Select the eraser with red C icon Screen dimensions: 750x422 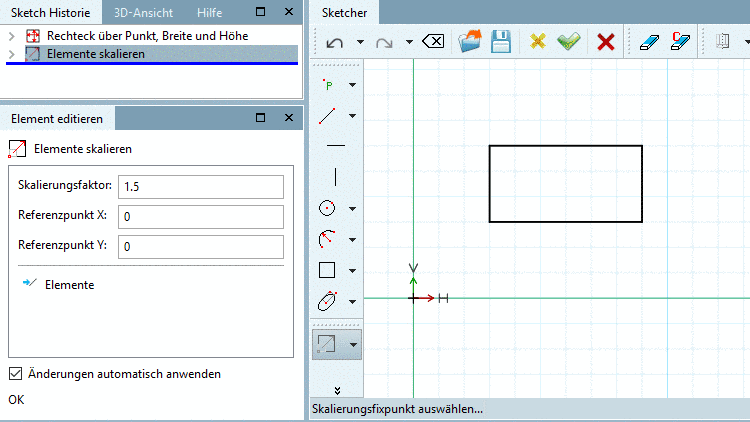(x=680, y=41)
